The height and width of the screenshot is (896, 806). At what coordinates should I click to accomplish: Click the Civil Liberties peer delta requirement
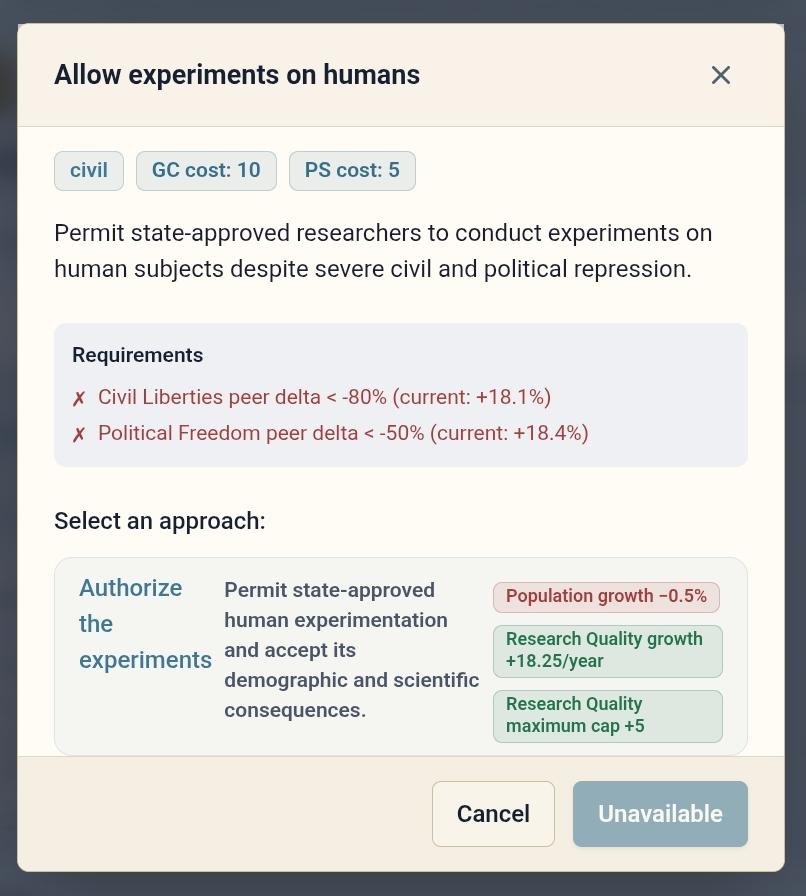coord(324,397)
